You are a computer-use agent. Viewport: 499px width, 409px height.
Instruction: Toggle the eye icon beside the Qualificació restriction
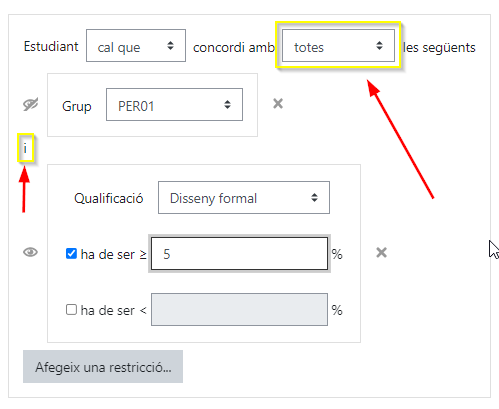(x=31, y=252)
